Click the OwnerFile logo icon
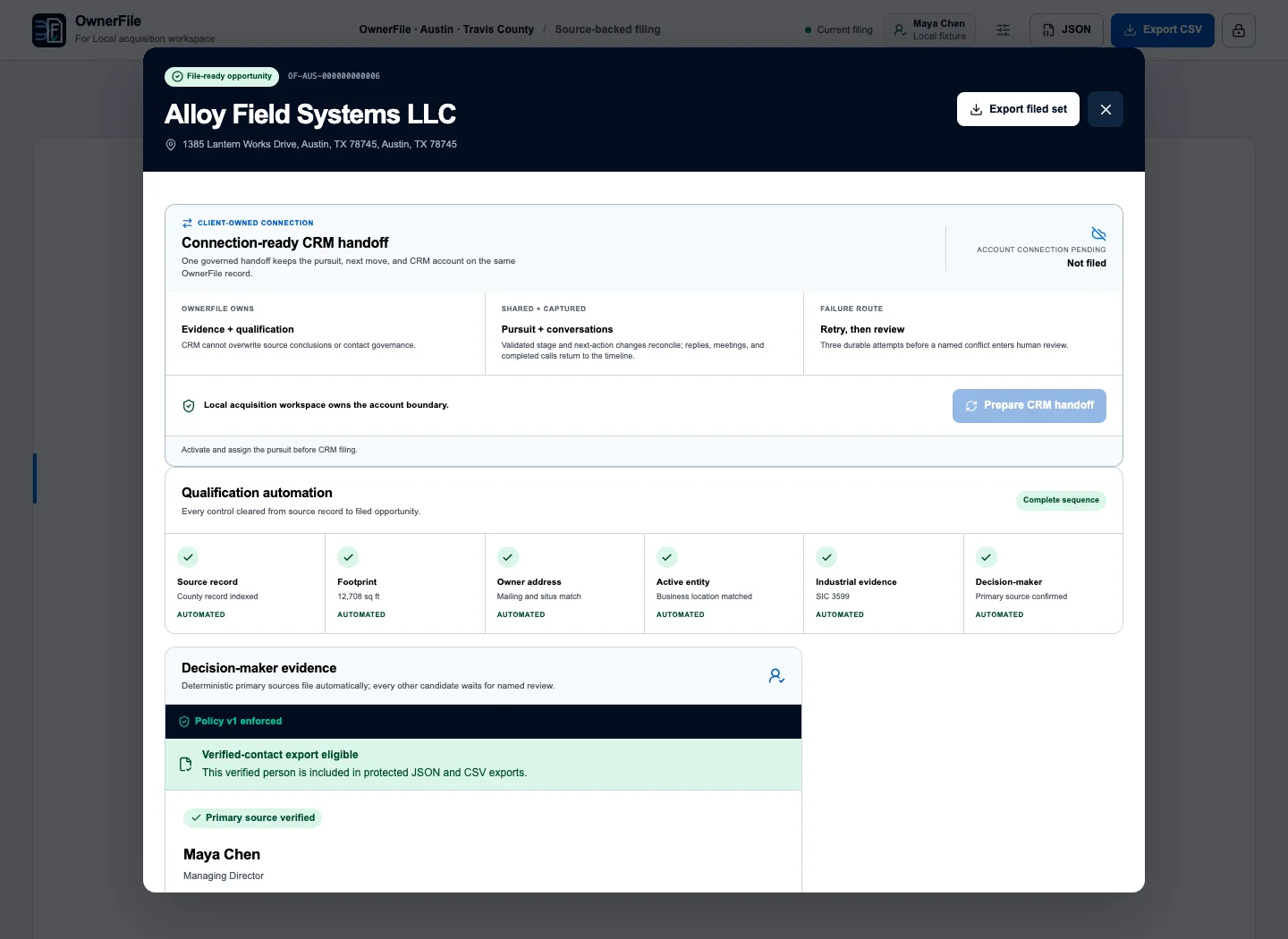The width and height of the screenshot is (1288, 939). pyautogui.click(x=49, y=30)
